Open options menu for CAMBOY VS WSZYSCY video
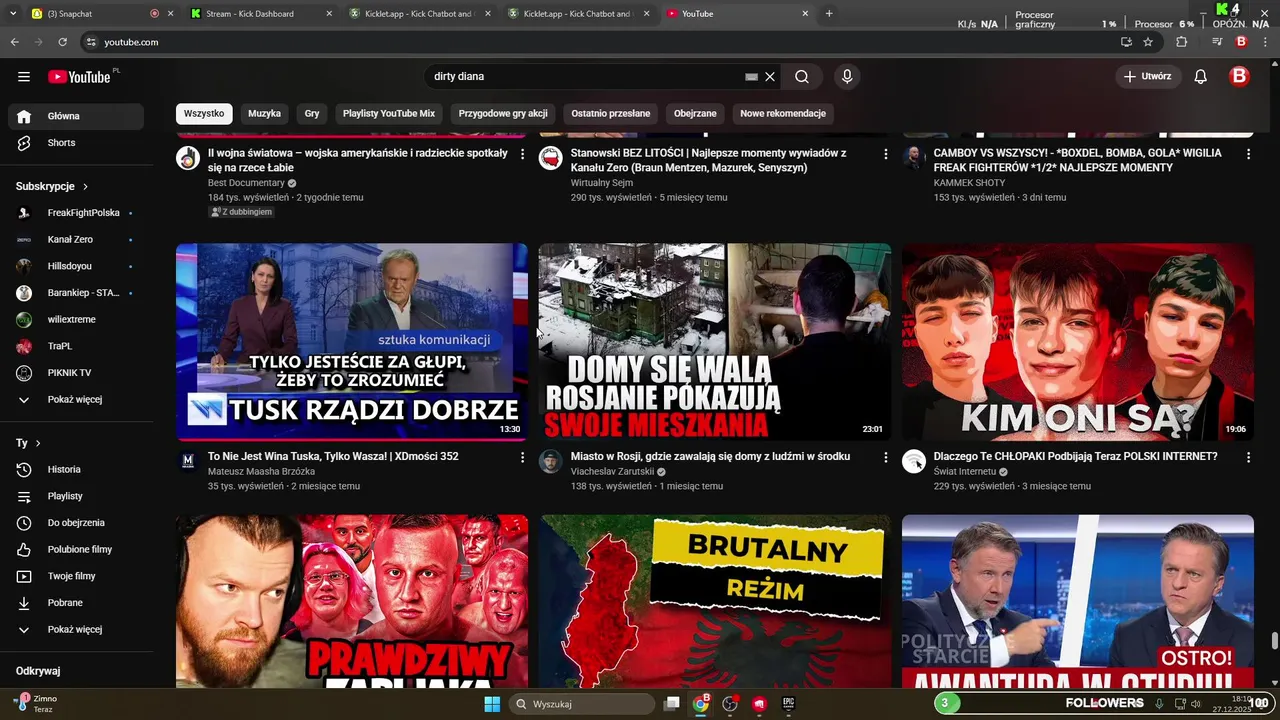This screenshot has height=720, width=1280. click(1248, 154)
